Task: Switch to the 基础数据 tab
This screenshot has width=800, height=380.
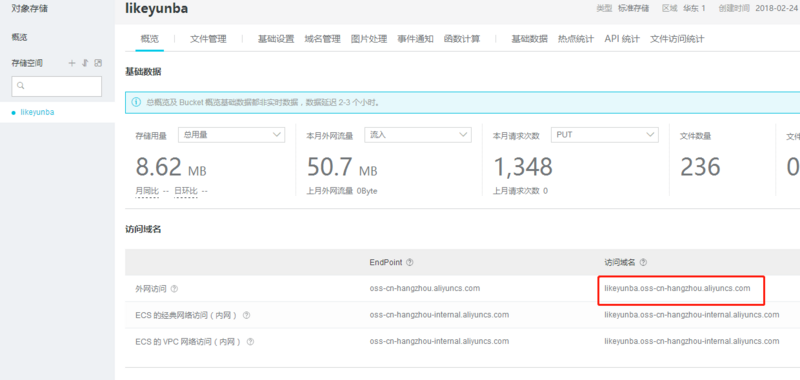Action: tap(530, 39)
